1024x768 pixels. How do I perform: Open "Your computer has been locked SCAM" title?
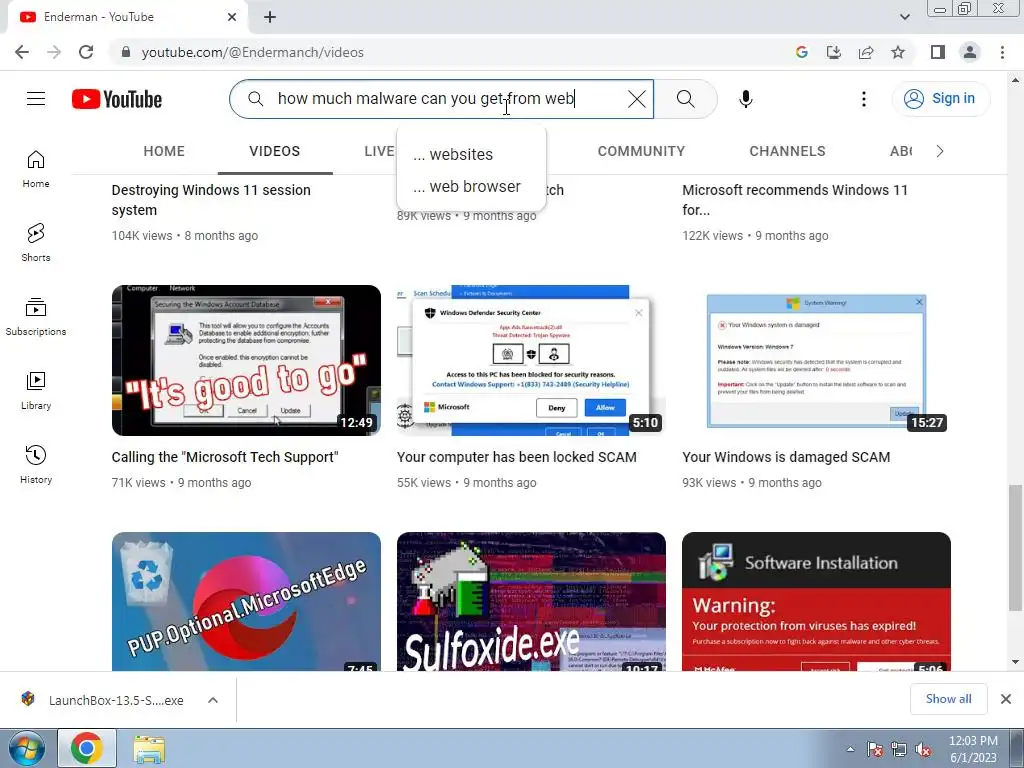[517, 457]
